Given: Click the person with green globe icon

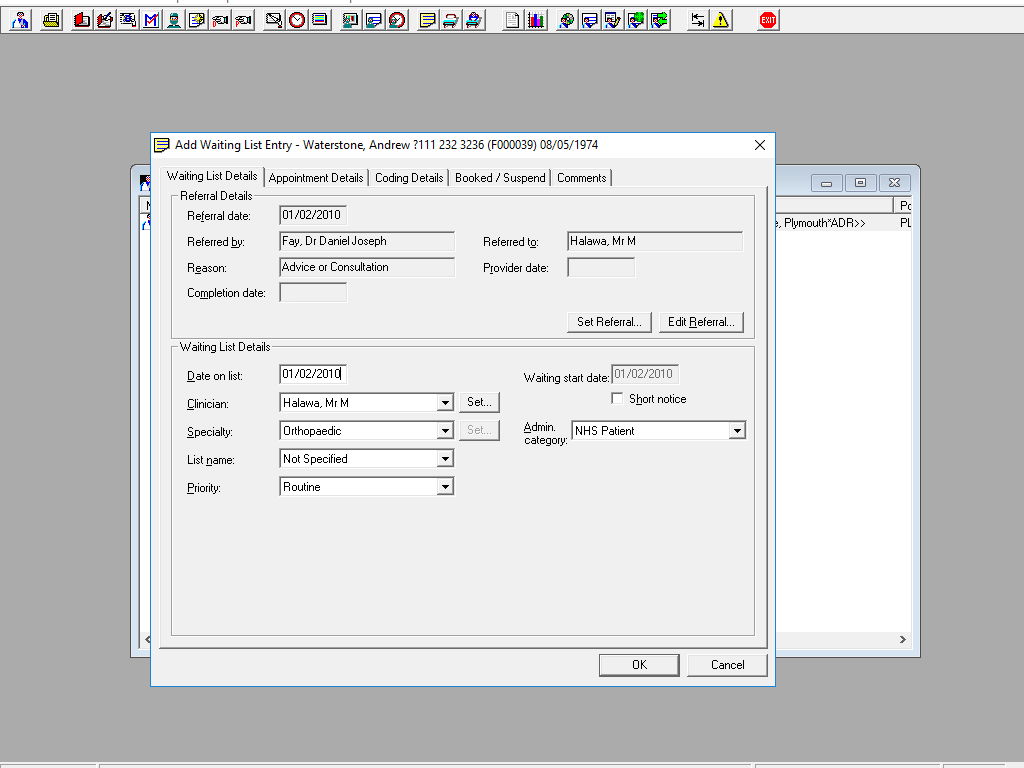Looking at the screenshot, I should click(636, 20).
